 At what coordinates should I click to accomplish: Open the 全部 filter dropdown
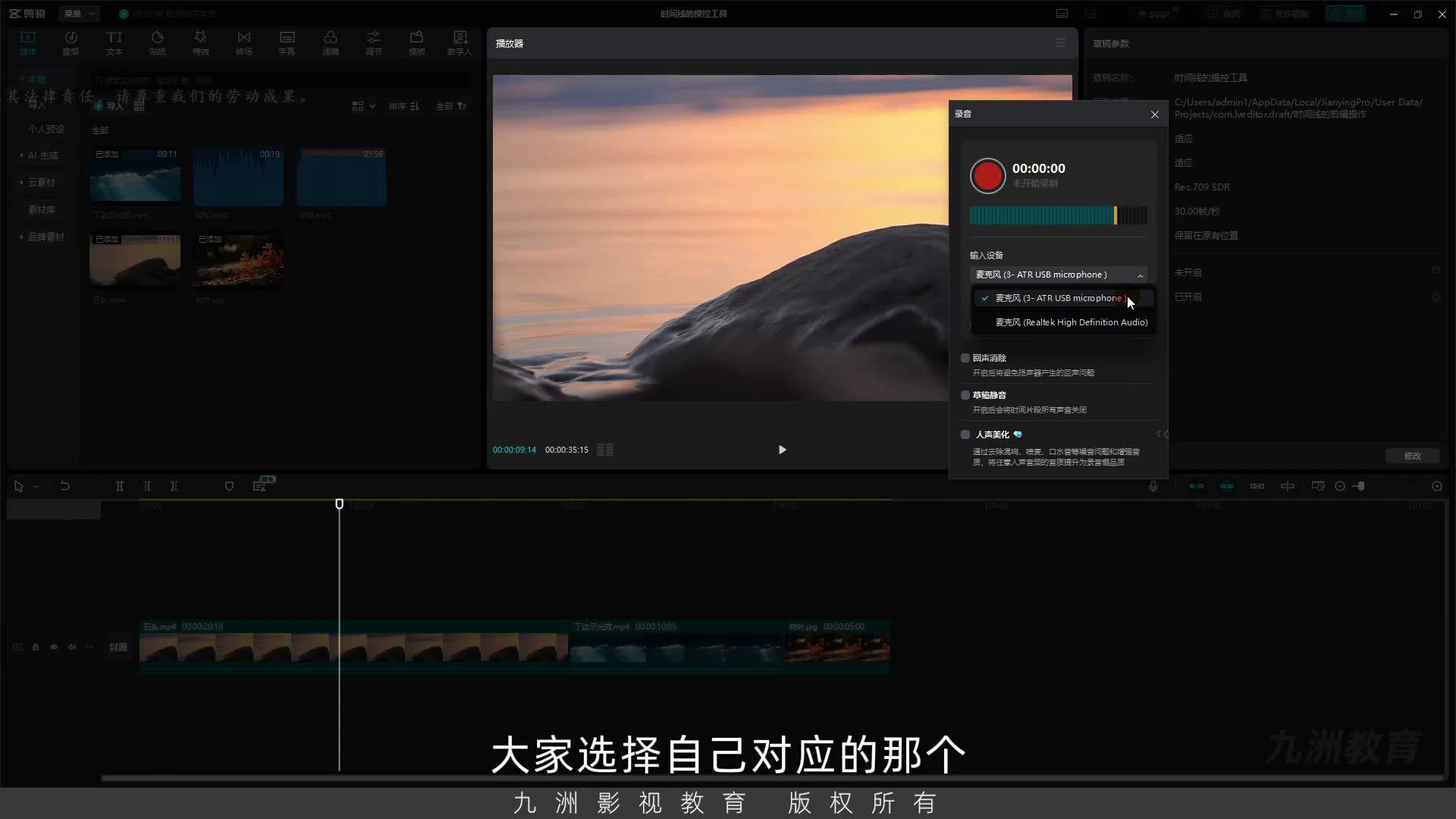click(451, 106)
